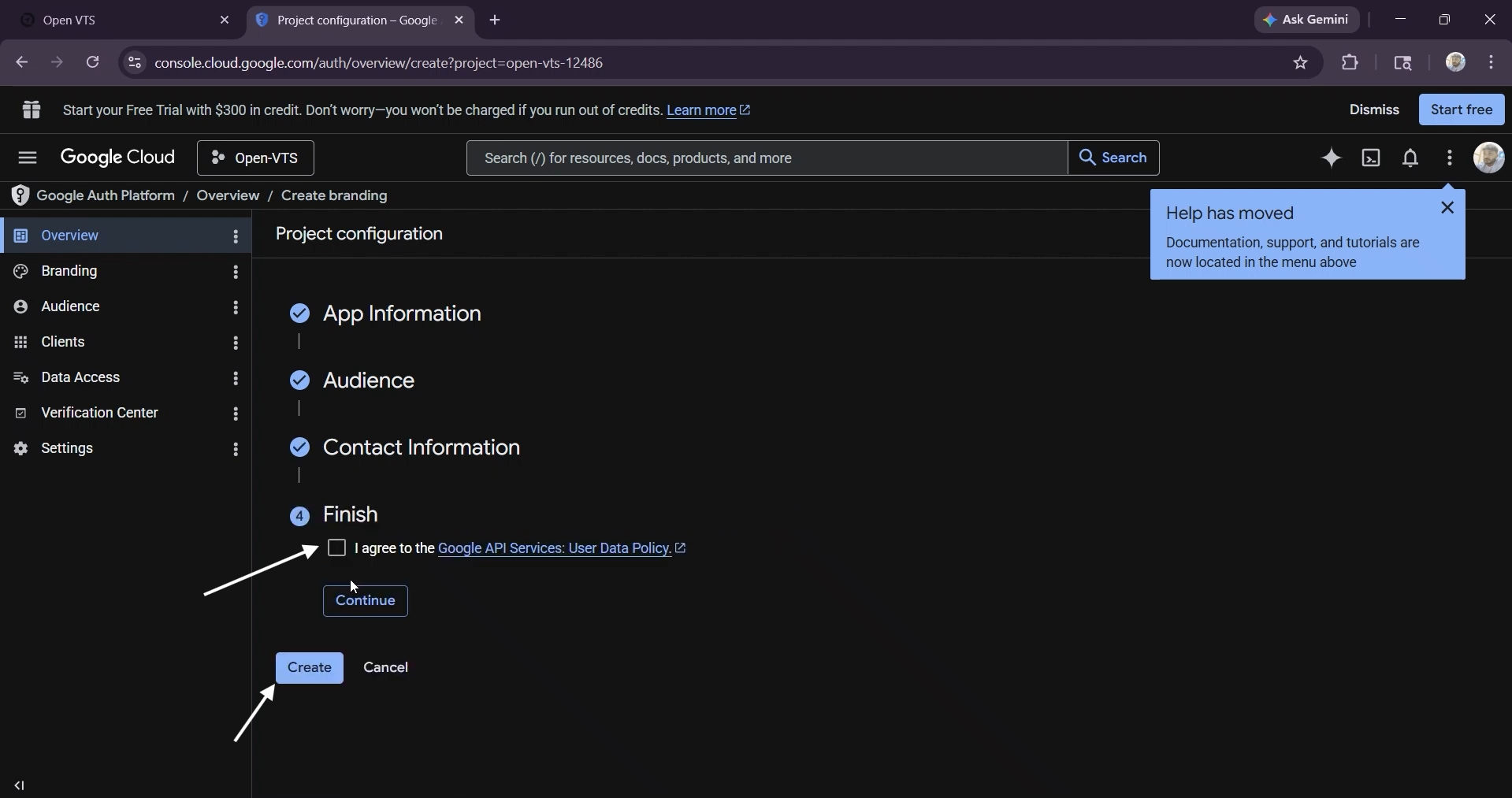Open the browser extensions puzzle icon
The height and width of the screenshot is (798, 1512).
click(1350, 62)
